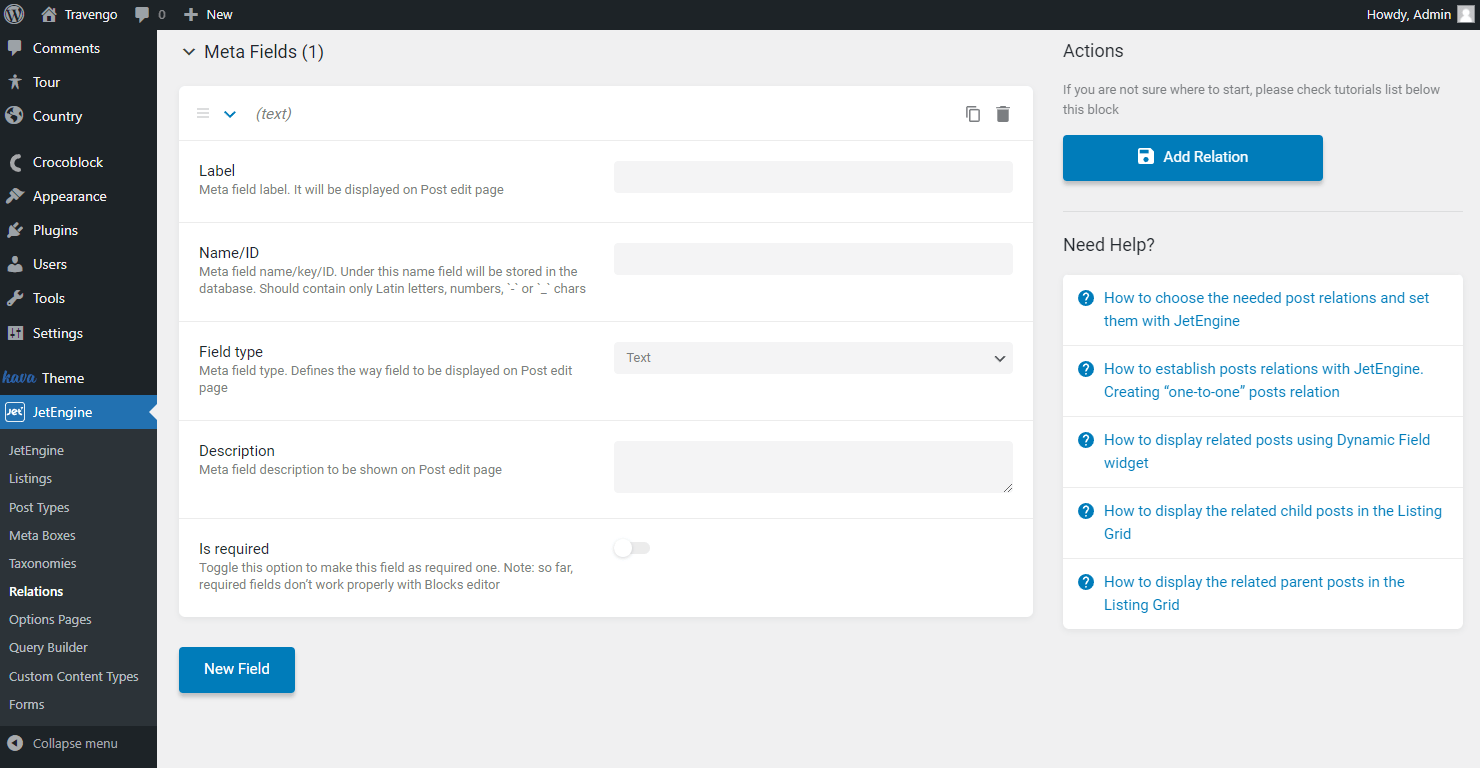Click the Tools wrench icon

pyautogui.click(x=15, y=298)
